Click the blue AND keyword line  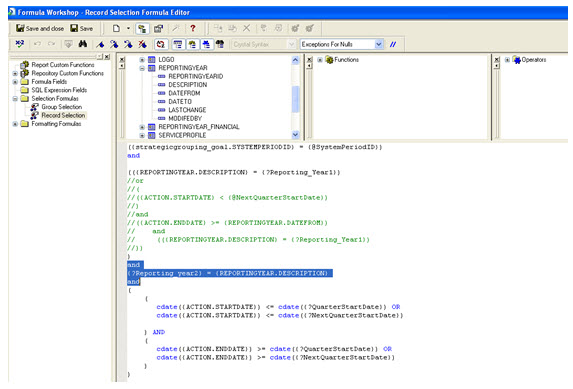pos(159,332)
